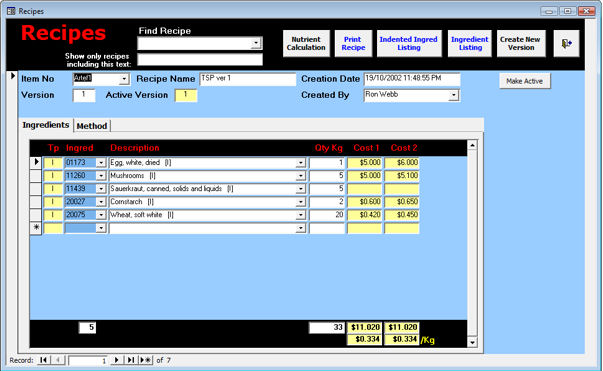The width and height of the screenshot is (603, 371).
Task: Click the Nutrient Calculation button
Action: click(306, 43)
